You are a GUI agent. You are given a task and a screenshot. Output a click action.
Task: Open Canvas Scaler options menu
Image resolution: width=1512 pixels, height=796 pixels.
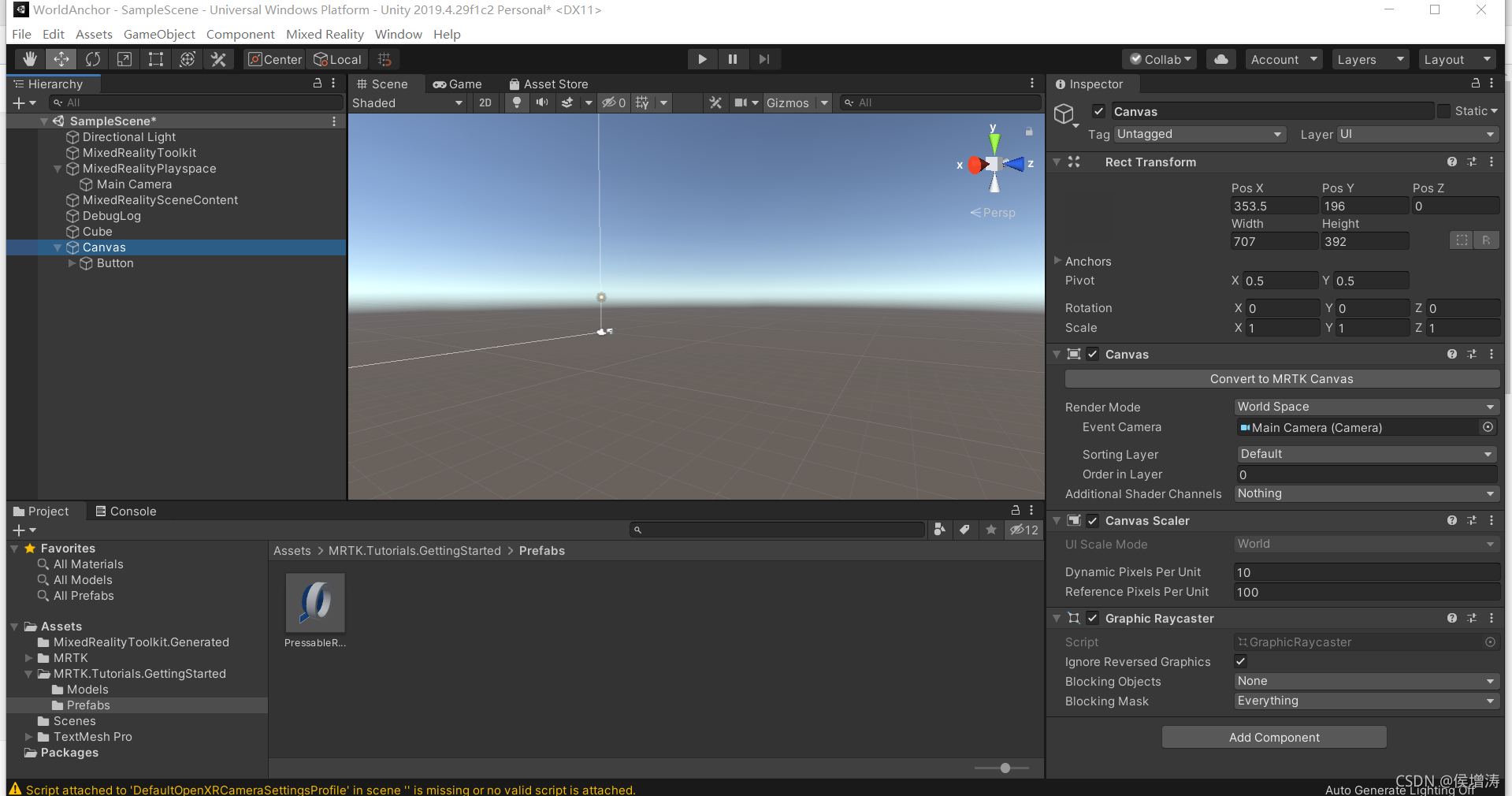click(x=1492, y=520)
